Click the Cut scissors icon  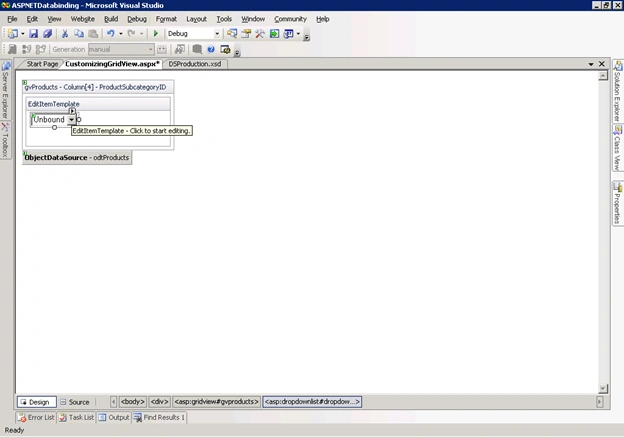click(64, 34)
